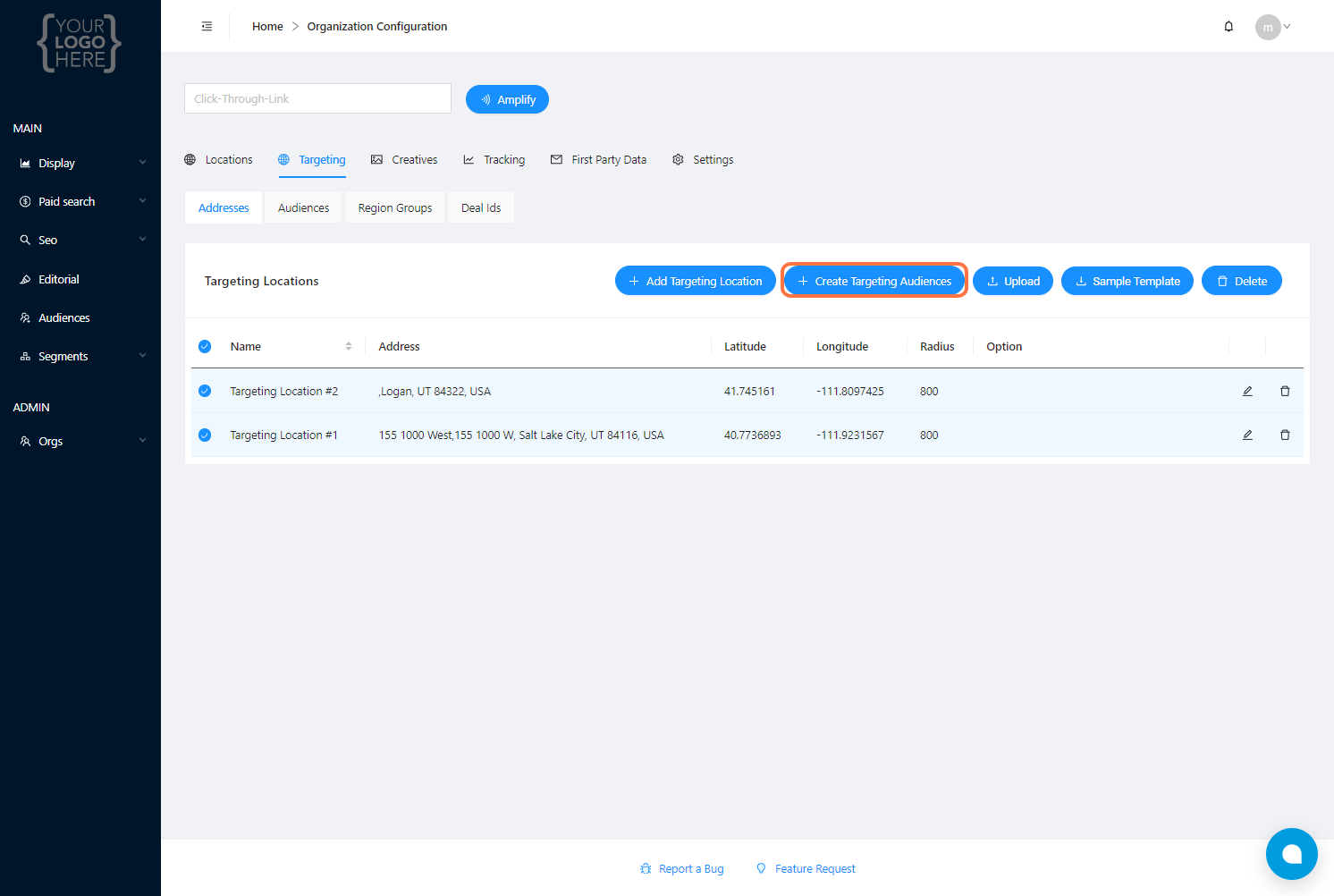
Task: Open the dropdown arrow next to avatar
Action: (x=1288, y=27)
